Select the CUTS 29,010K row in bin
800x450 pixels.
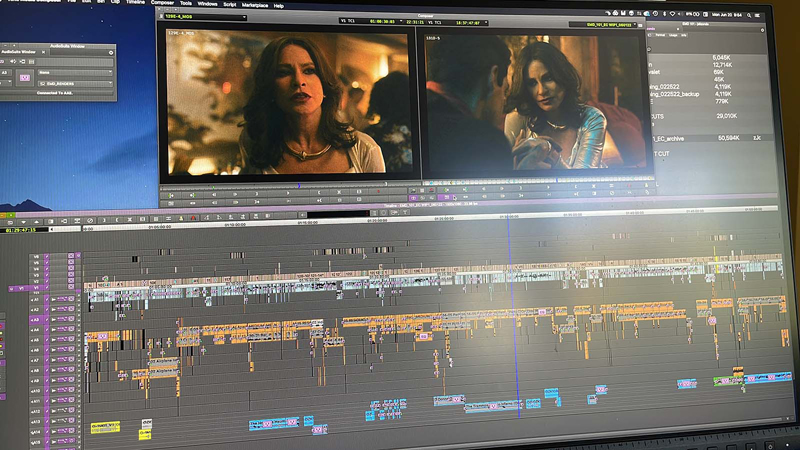pos(709,116)
